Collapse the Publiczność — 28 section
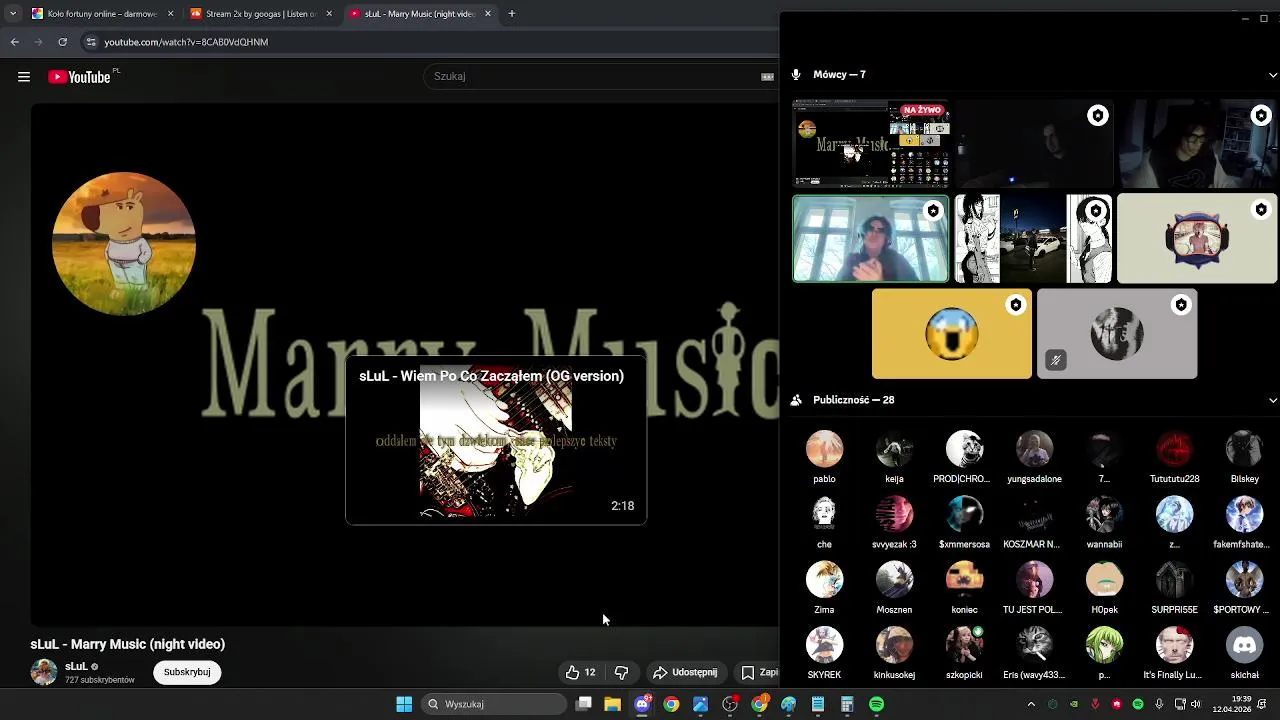The width and height of the screenshot is (1280, 720). (1272, 400)
